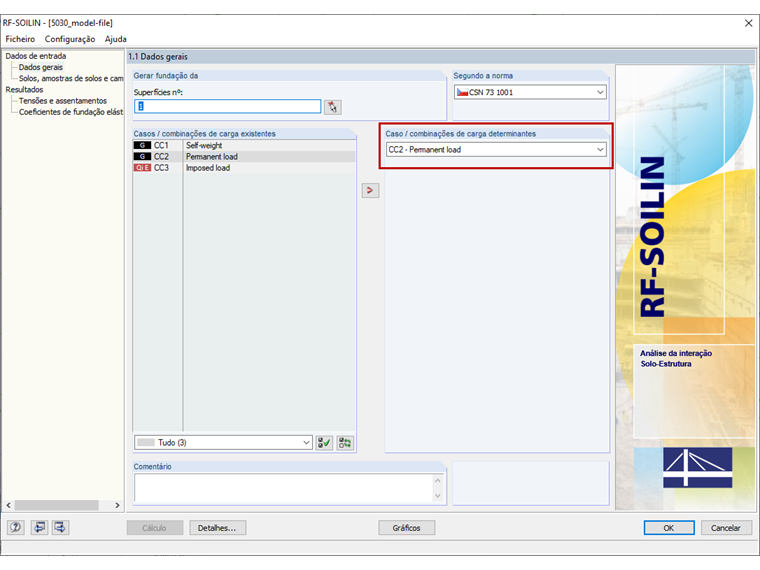760x570 pixels.
Task: Click the OK button
Action: click(669, 528)
